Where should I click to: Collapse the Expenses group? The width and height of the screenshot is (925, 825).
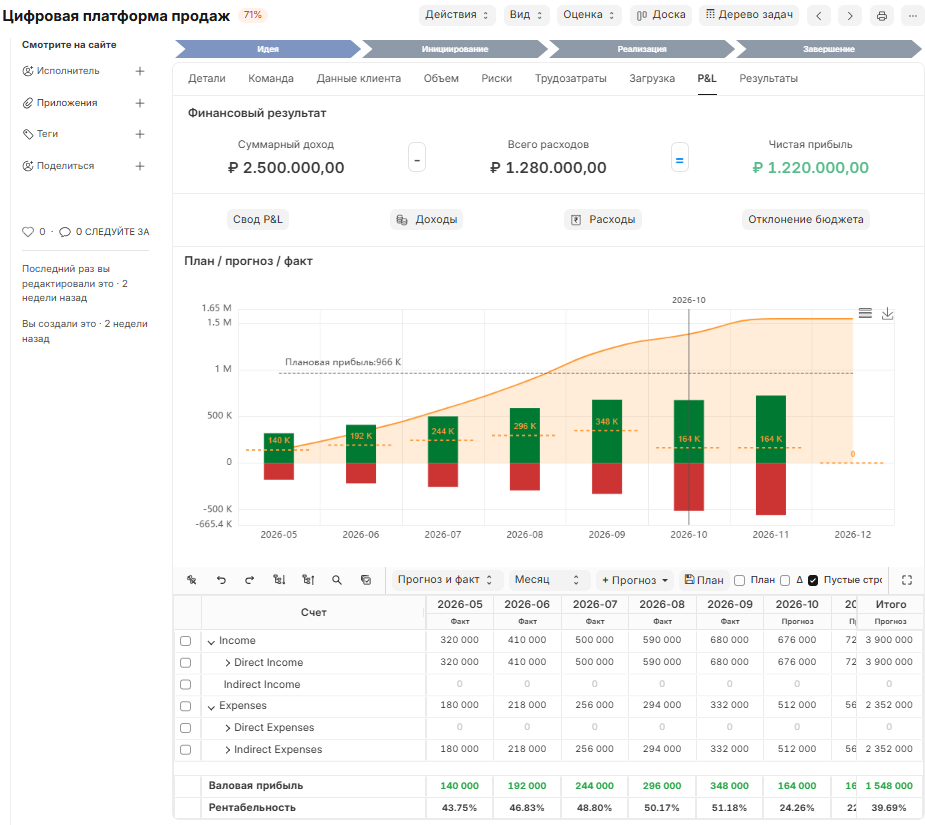(211, 707)
